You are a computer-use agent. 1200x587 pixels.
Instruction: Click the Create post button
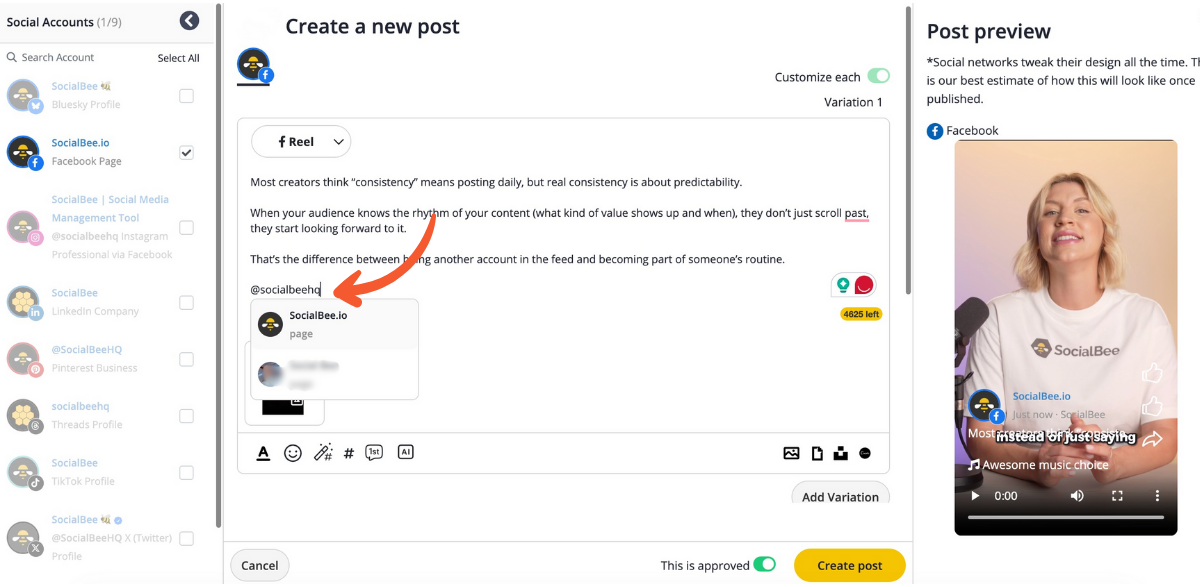click(x=849, y=565)
